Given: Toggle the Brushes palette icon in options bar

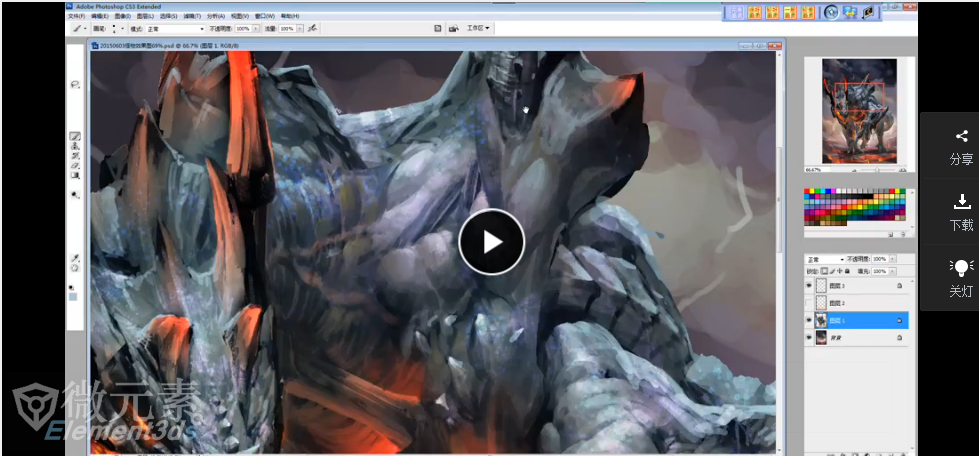Looking at the screenshot, I should tap(437, 28).
